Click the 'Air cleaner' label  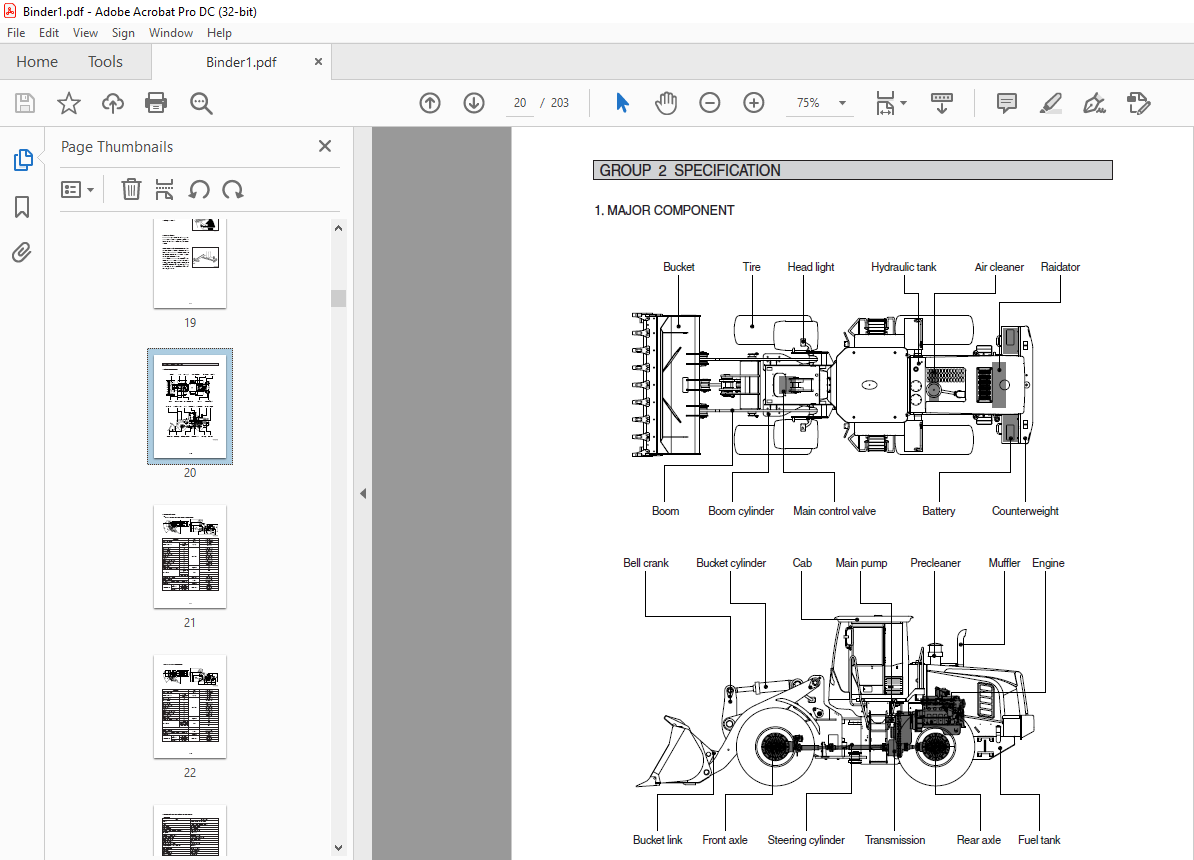(999, 267)
